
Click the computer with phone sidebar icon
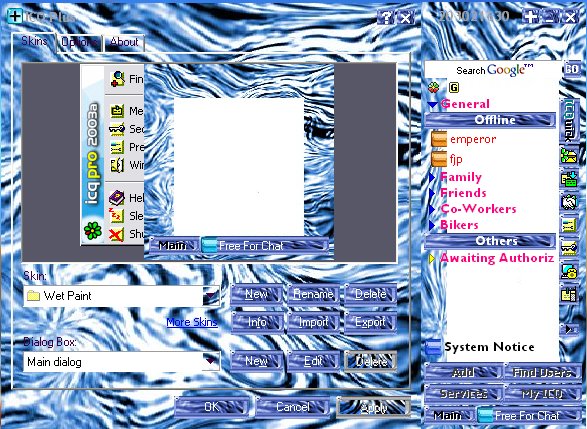click(569, 271)
